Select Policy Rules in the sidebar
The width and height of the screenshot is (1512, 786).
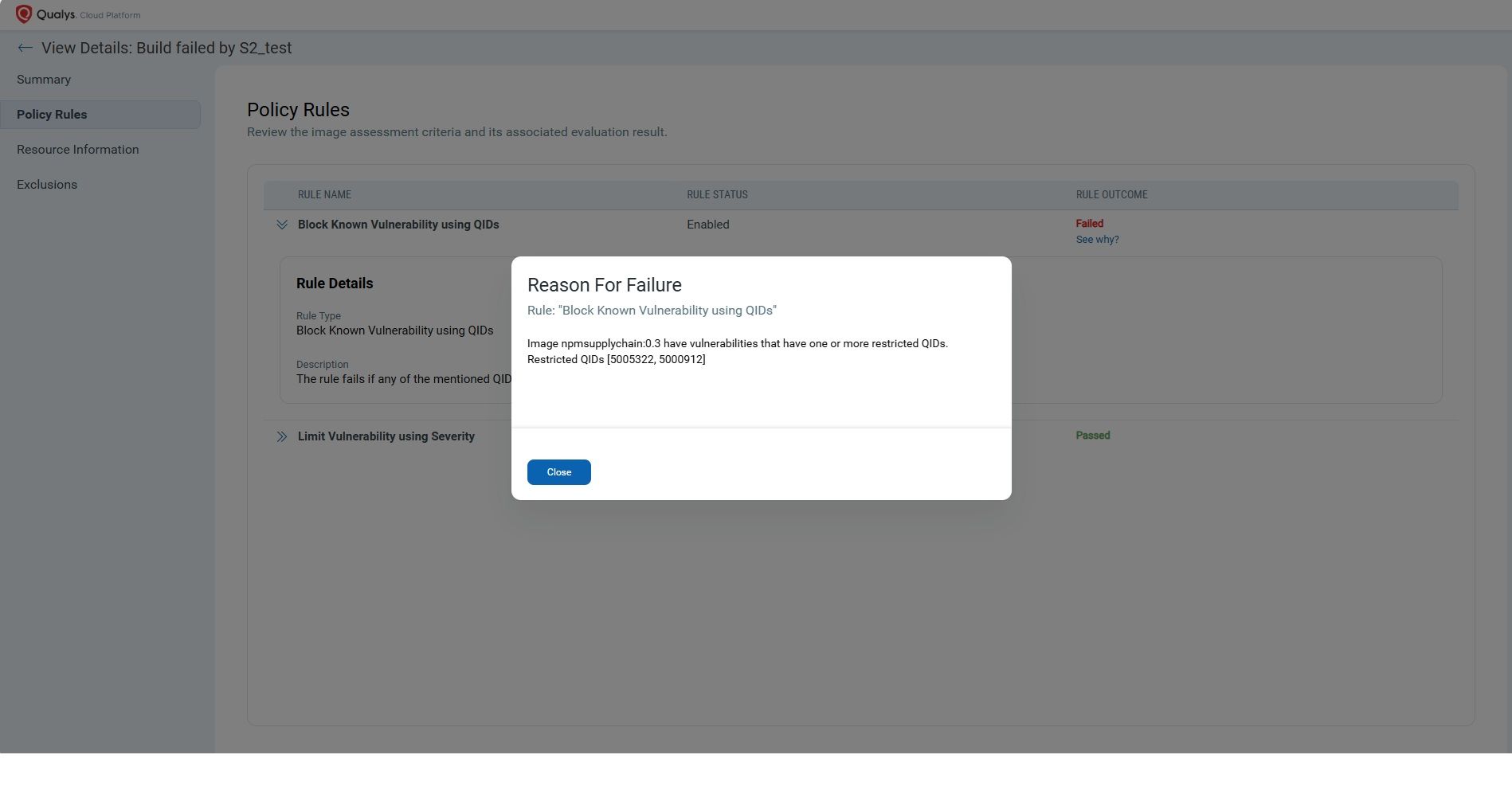[x=52, y=115]
